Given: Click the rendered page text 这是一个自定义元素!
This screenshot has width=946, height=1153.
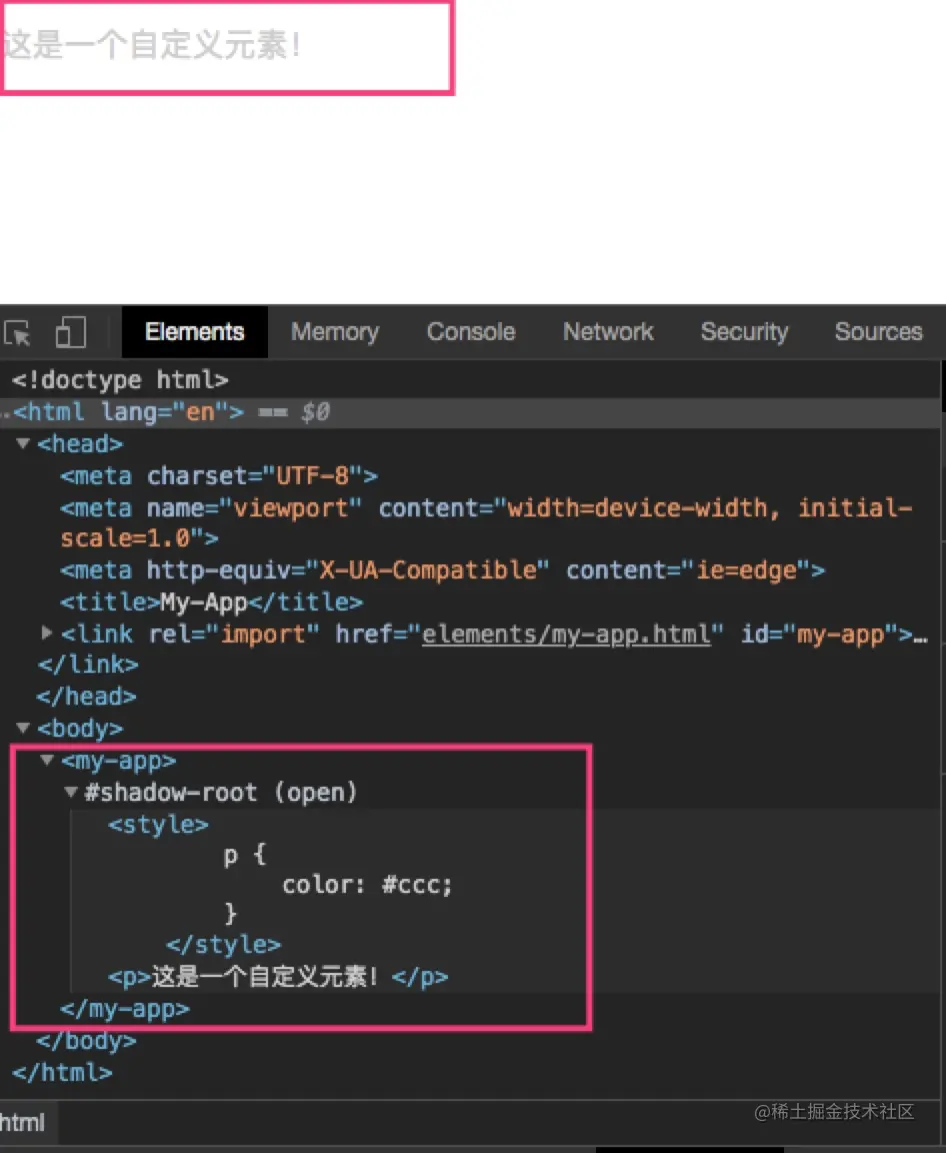Looking at the screenshot, I should [152, 45].
